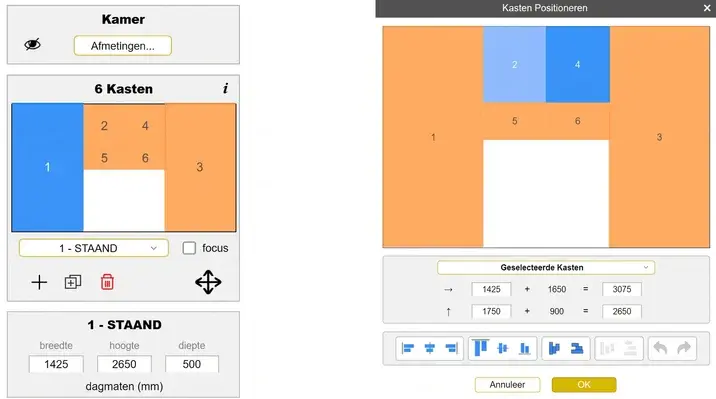Enable the focus checkbox

click(x=189, y=248)
